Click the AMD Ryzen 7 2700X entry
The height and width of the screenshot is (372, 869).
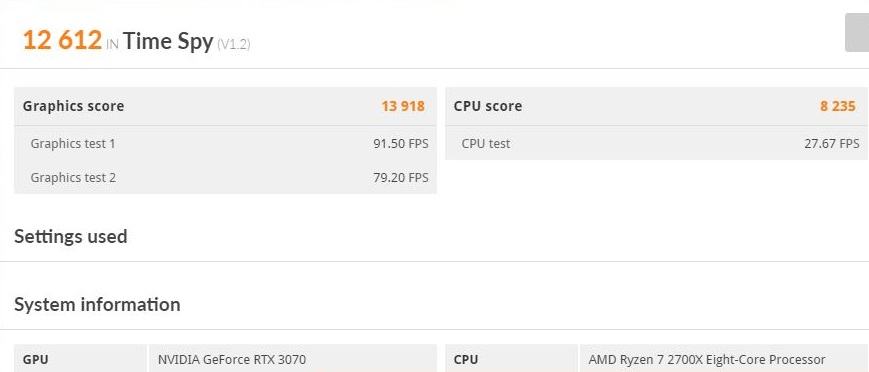[x=707, y=359]
